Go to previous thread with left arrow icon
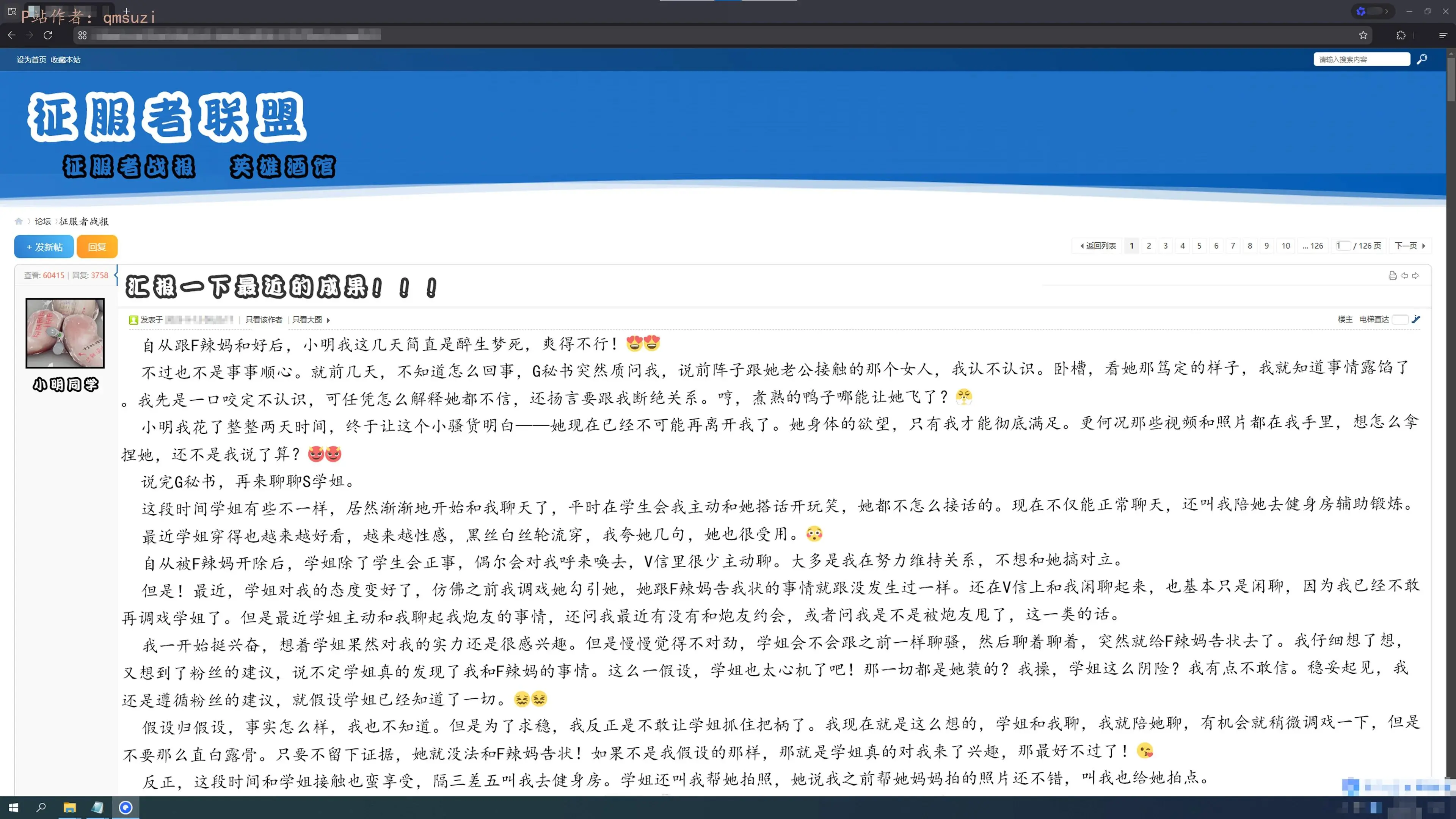This screenshot has height=819, width=1456. click(x=1404, y=275)
